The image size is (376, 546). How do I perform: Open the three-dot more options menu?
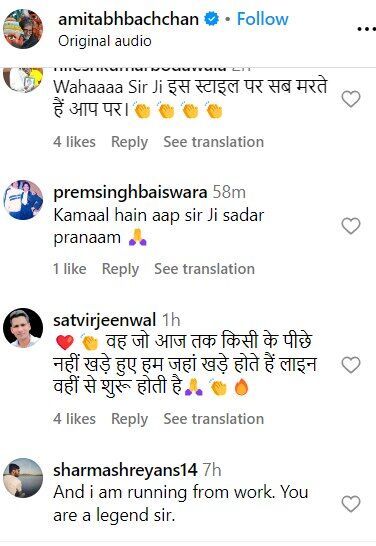tap(366, 29)
